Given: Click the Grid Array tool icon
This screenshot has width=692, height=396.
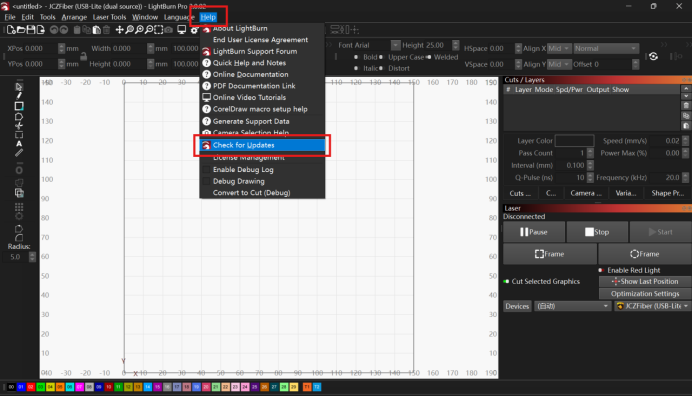Looking at the screenshot, I should (19, 207).
